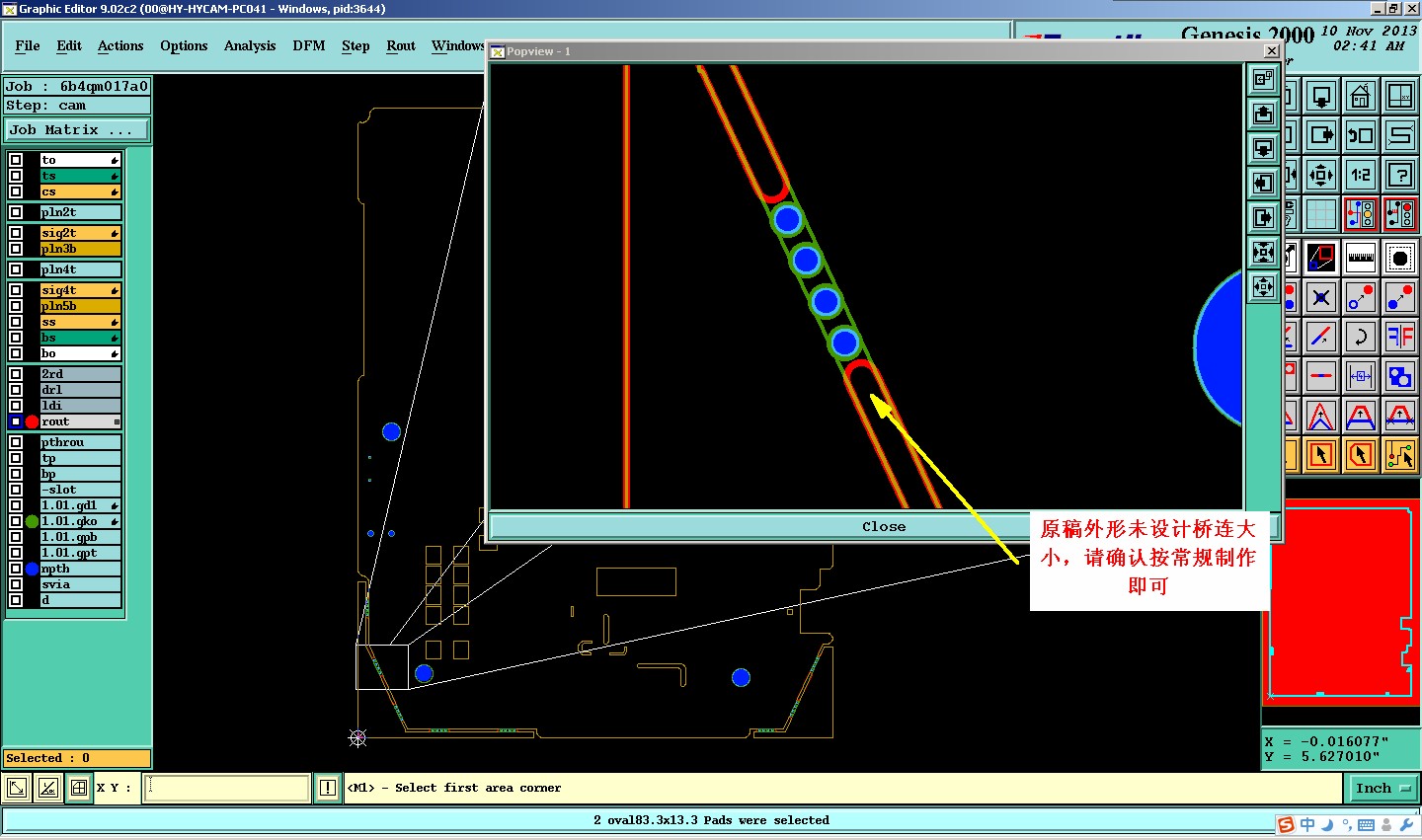Viewport: 1422px width, 840px height.
Task: Select the 'pln5b' layer name
Action: [81, 306]
